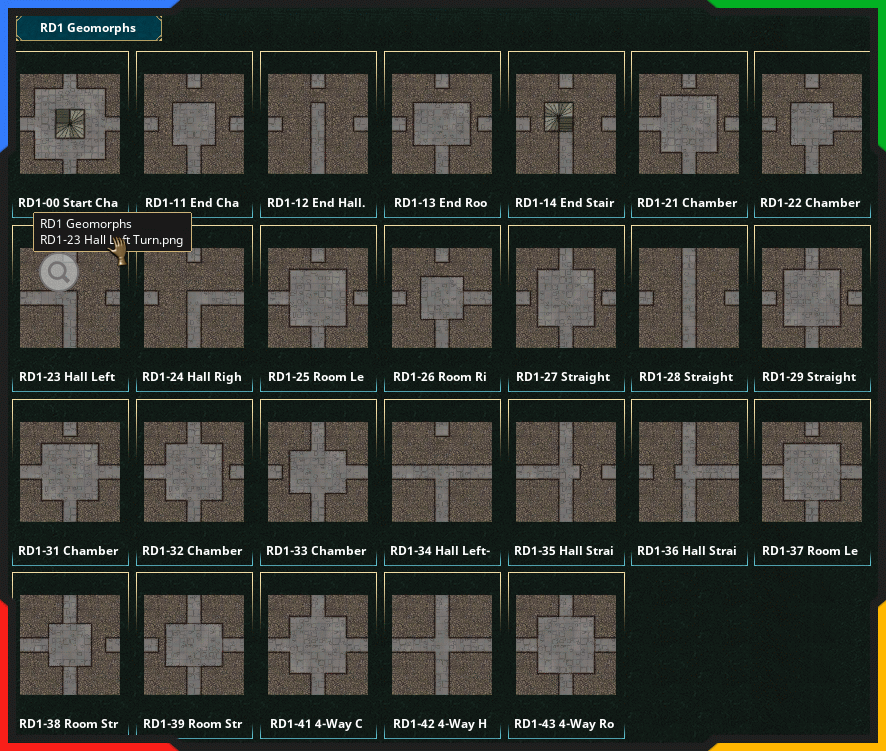Select the RD1-14 End Stair tile image
The height and width of the screenshot is (751, 886).
tap(566, 124)
